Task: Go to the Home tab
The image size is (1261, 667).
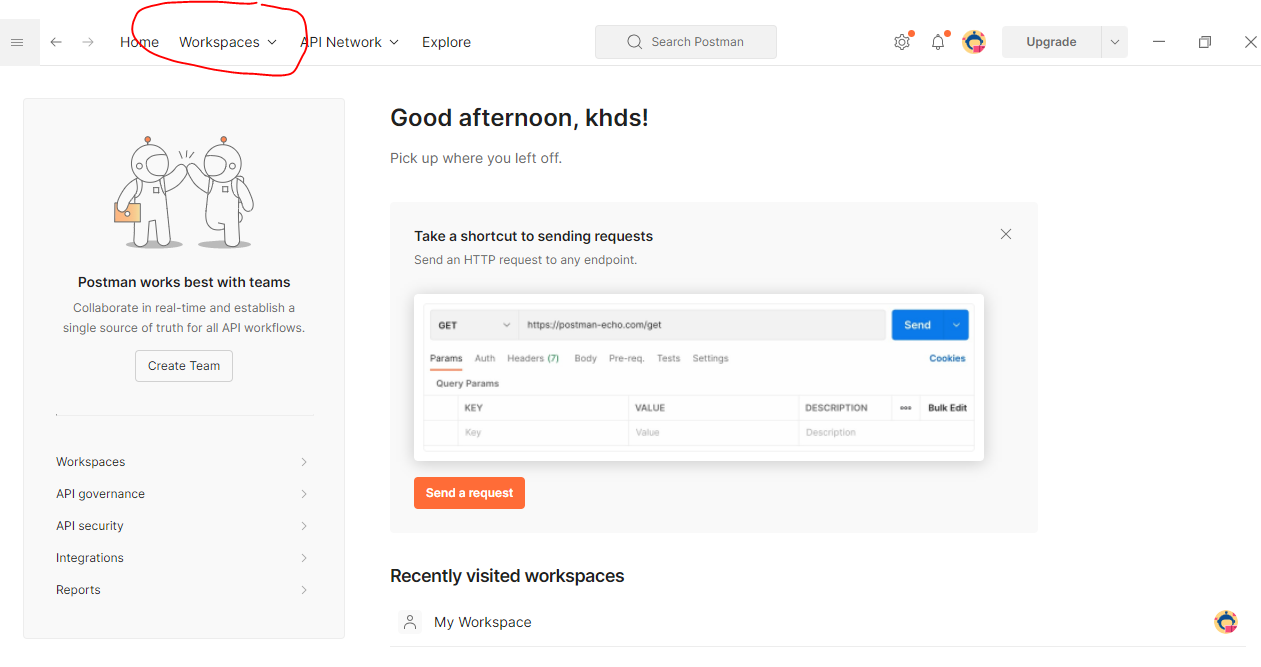Action: click(x=139, y=42)
